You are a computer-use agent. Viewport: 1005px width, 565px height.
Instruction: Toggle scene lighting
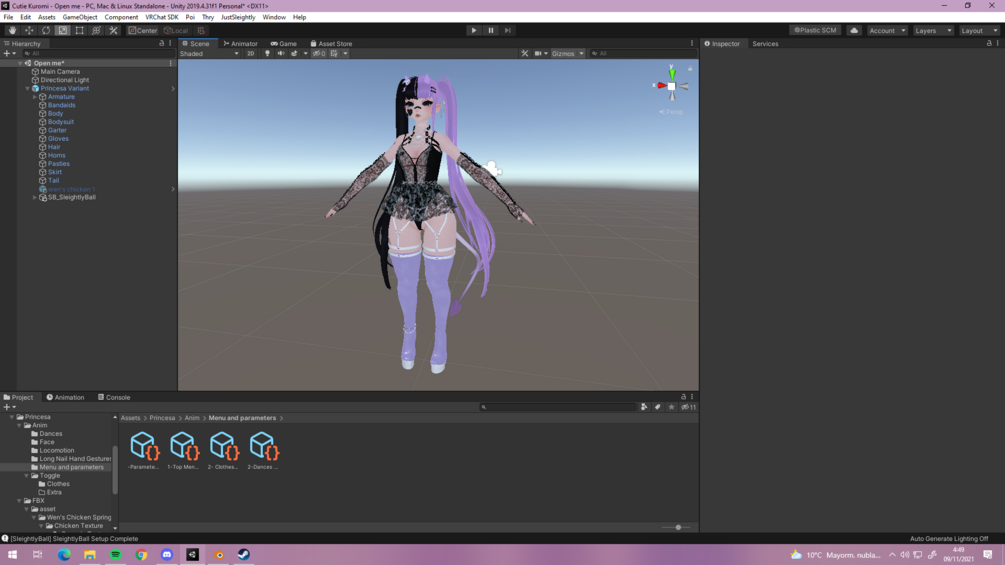pyautogui.click(x=267, y=54)
